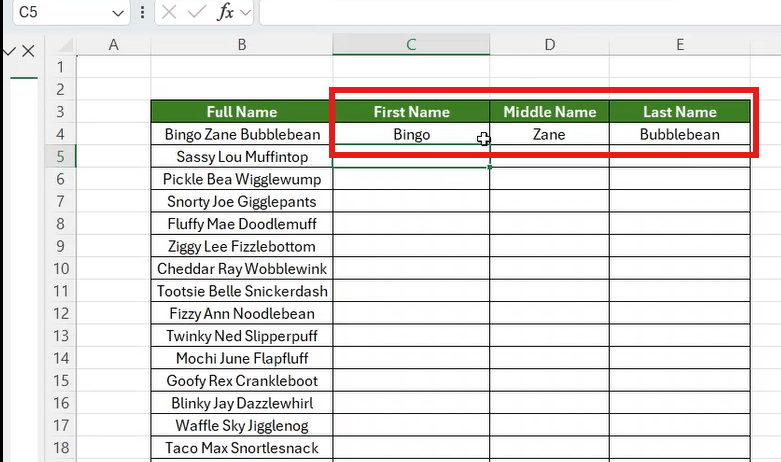This screenshot has height=462, width=781.
Task: Click the Last Name header cell
Action: (x=679, y=112)
